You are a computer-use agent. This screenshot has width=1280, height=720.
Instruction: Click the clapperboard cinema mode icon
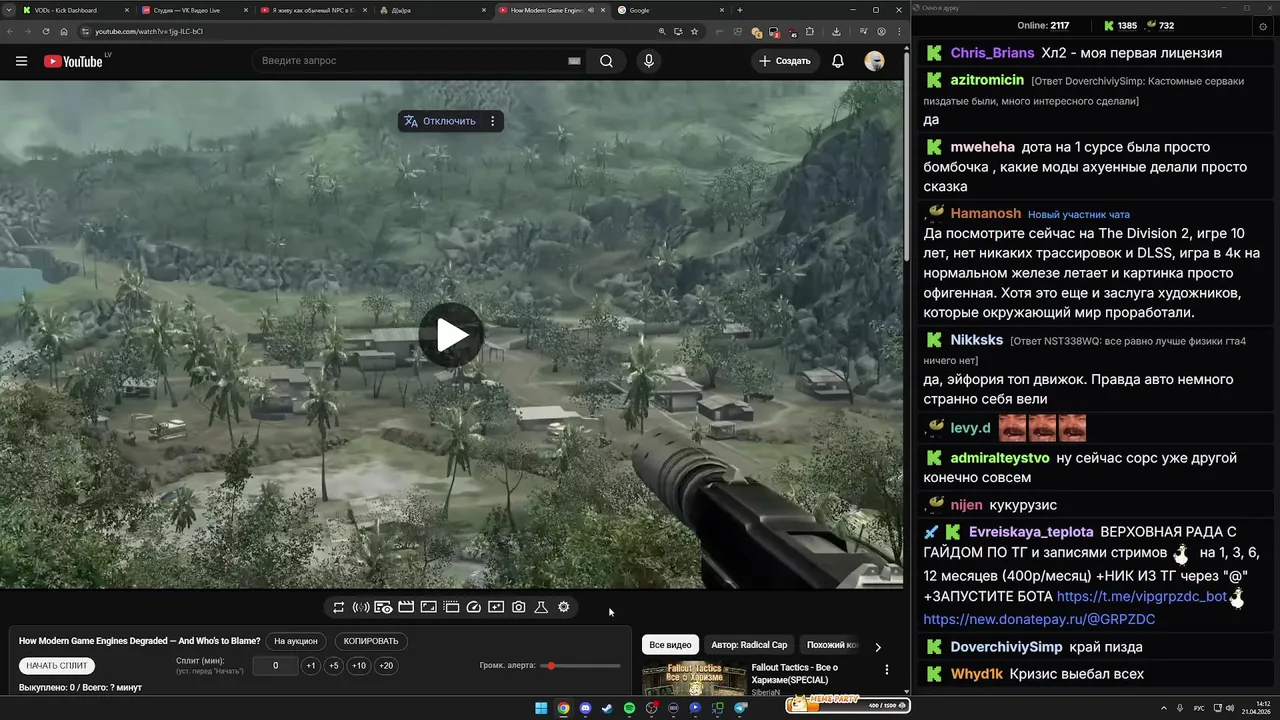pos(406,607)
